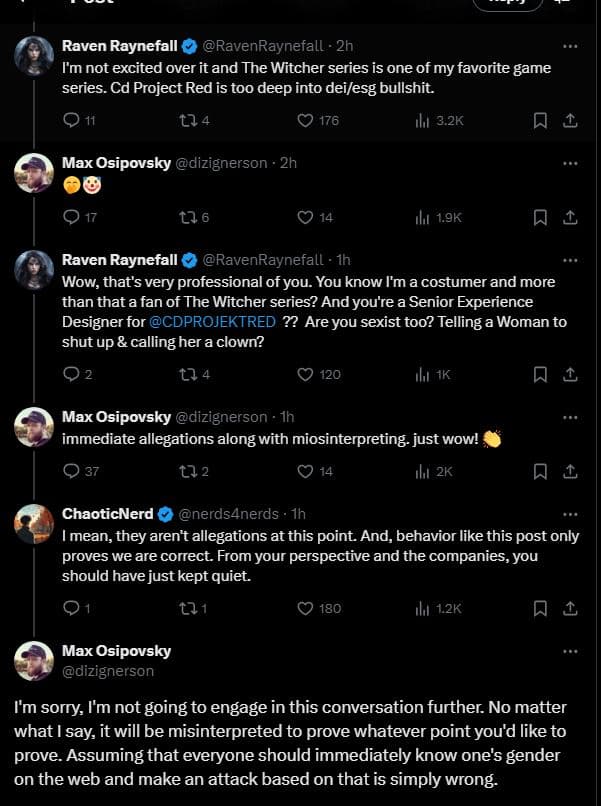Open the @CDPROJEKTRED mention link
Image resolution: width=601 pixels, height=806 pixels.
pyautogui.click(x=210, y=320)
